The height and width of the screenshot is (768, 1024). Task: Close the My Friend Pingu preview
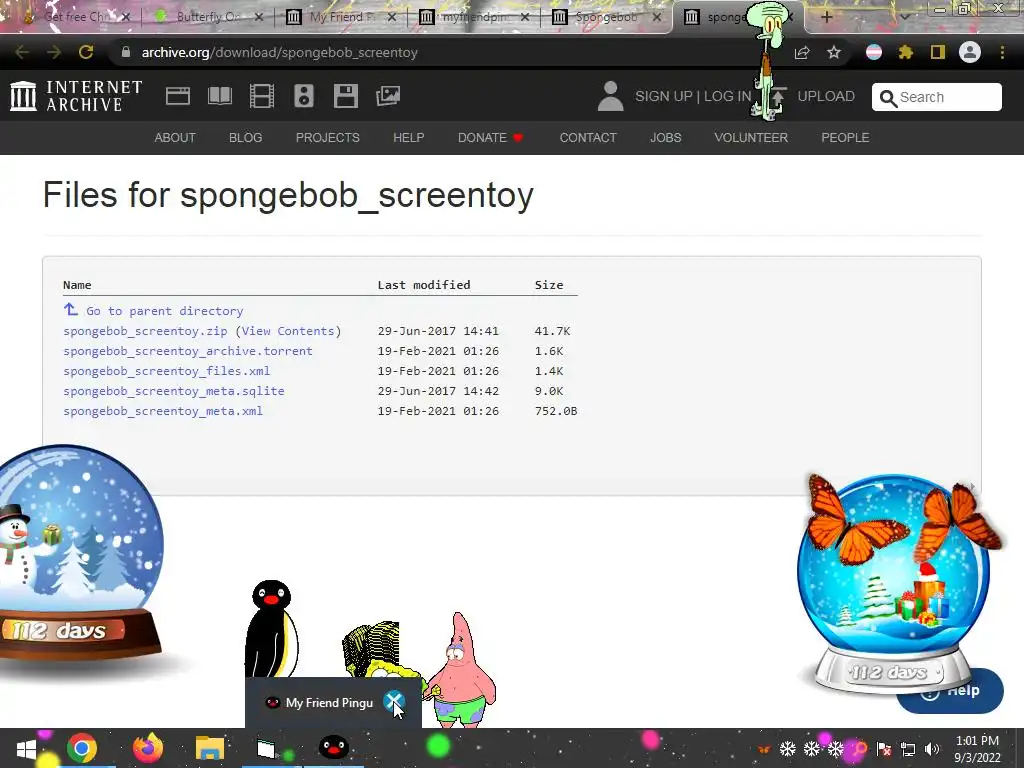pyautogui.click(x=394, y=703)
